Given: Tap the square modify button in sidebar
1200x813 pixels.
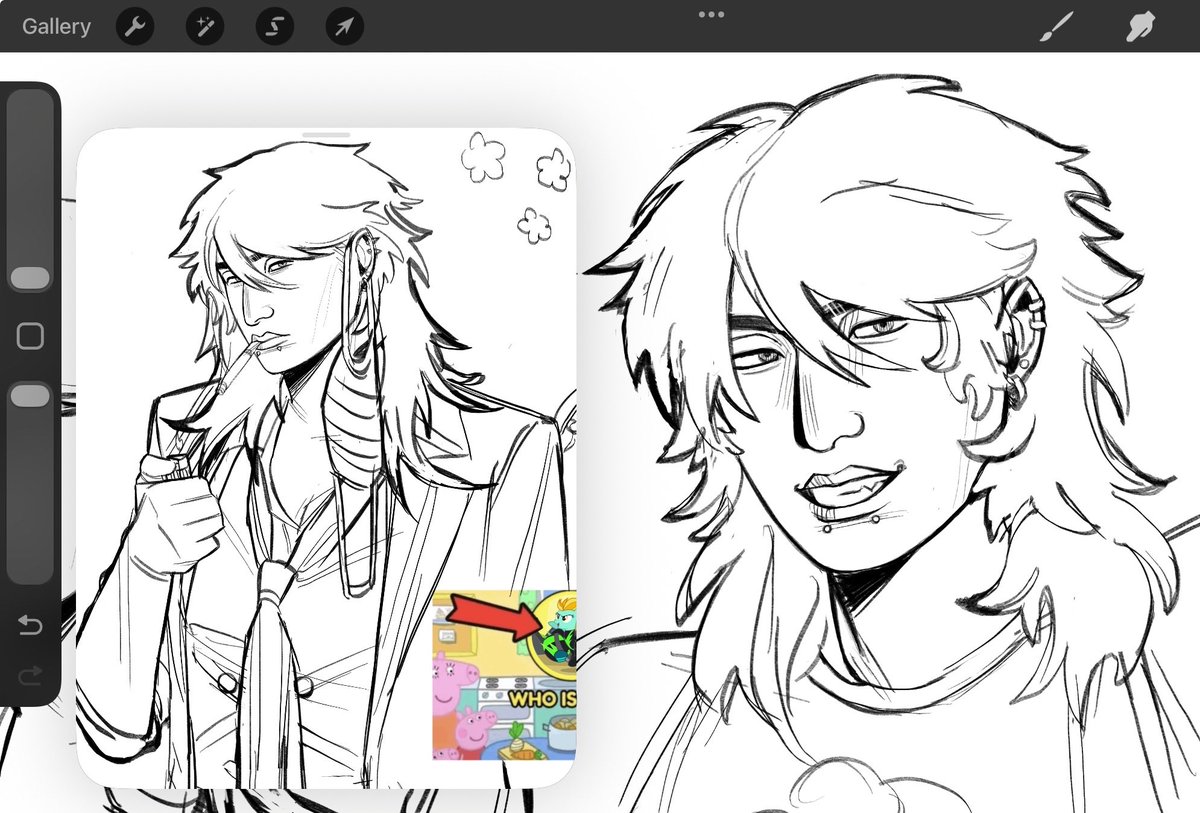Looking at the screenshot, I should tap(30, 337).
